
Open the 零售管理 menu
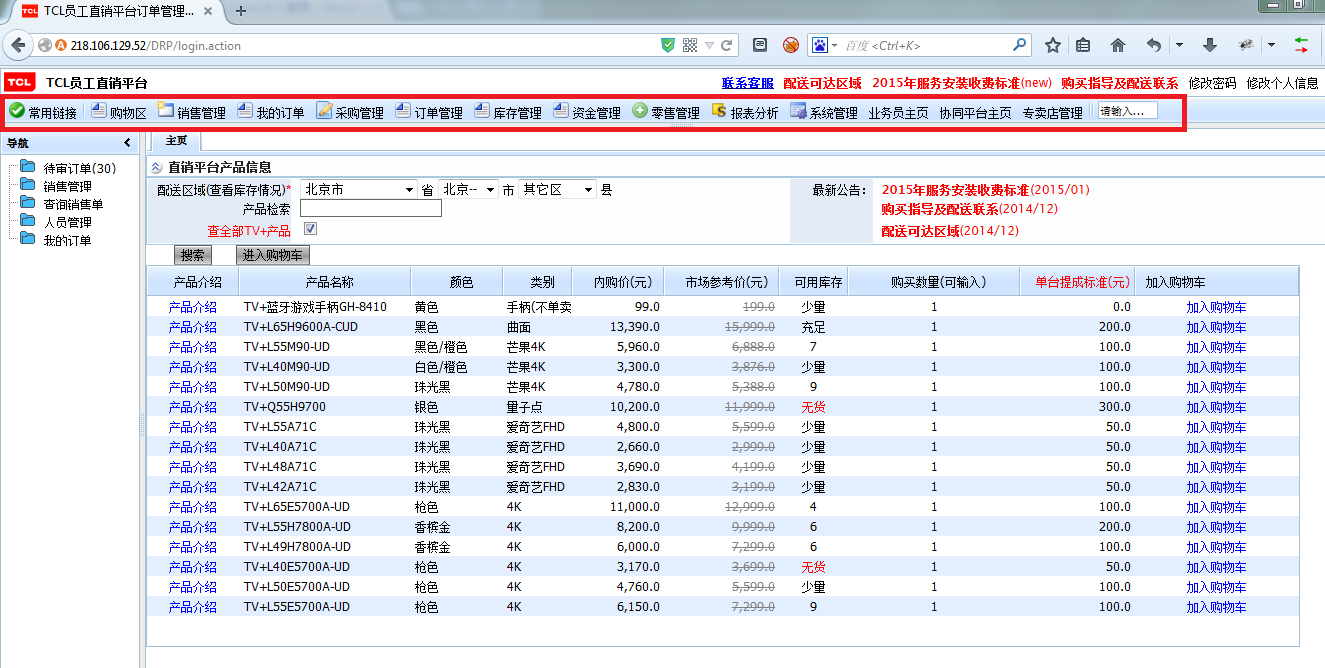click(666, 112)
